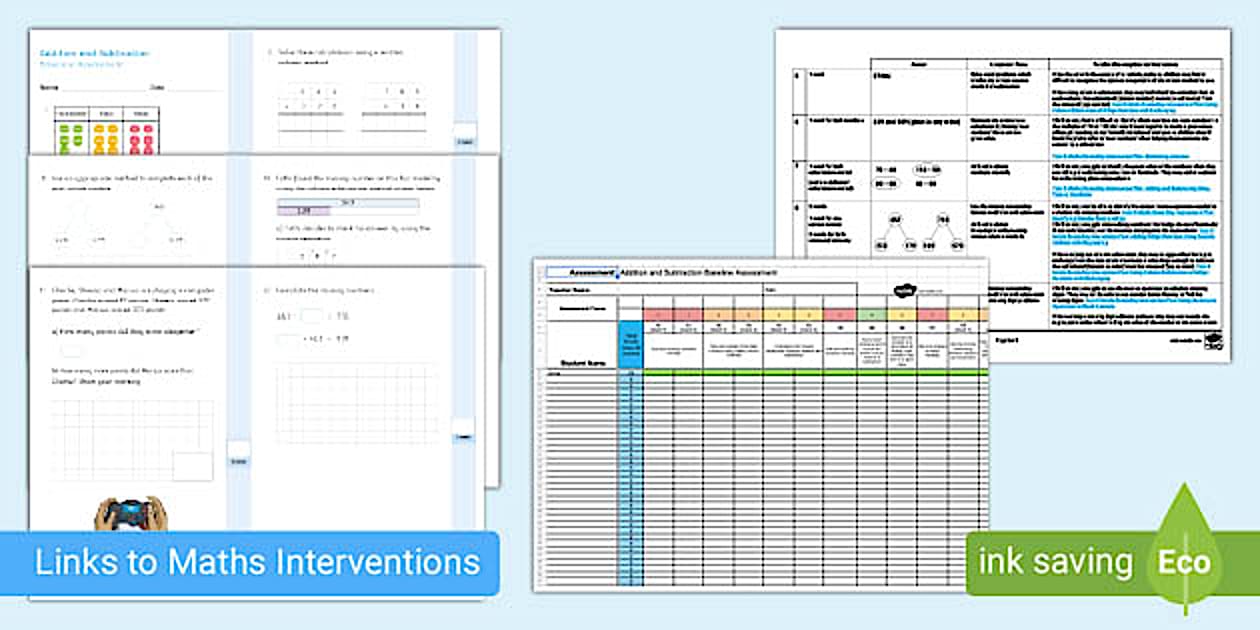
Task: Click the first red question cell in spreadsheet
Action: tap(658, 313)
